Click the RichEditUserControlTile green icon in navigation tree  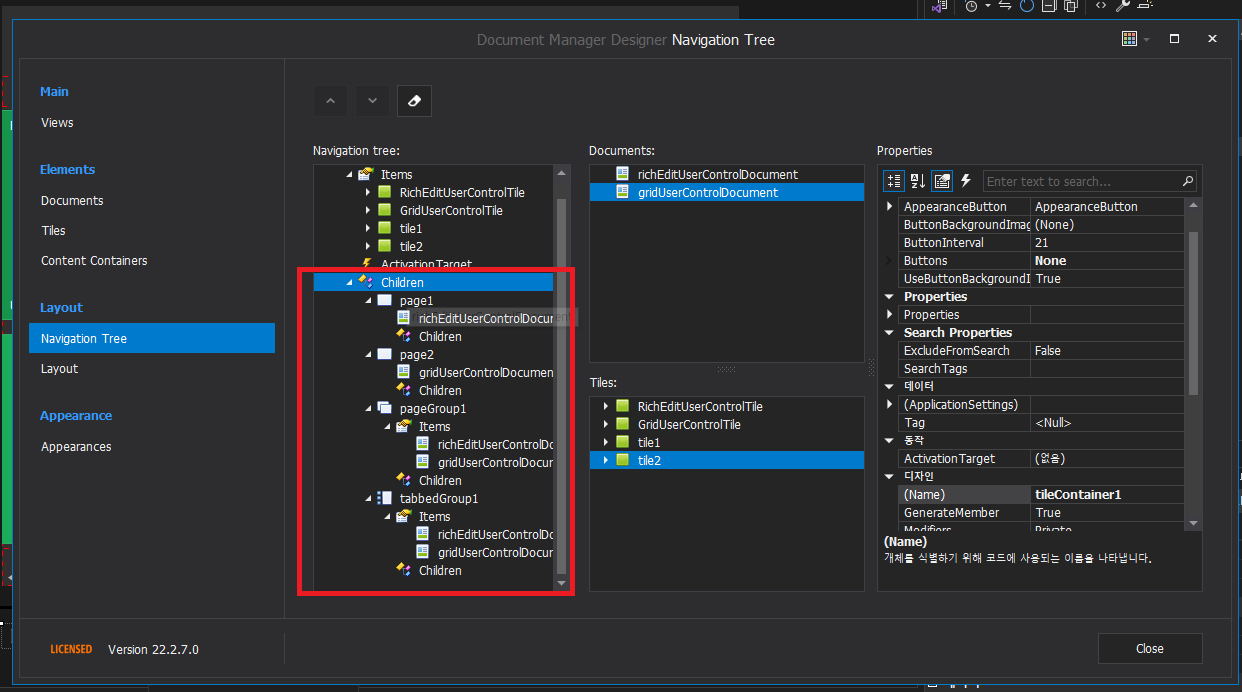pos(384,192)
